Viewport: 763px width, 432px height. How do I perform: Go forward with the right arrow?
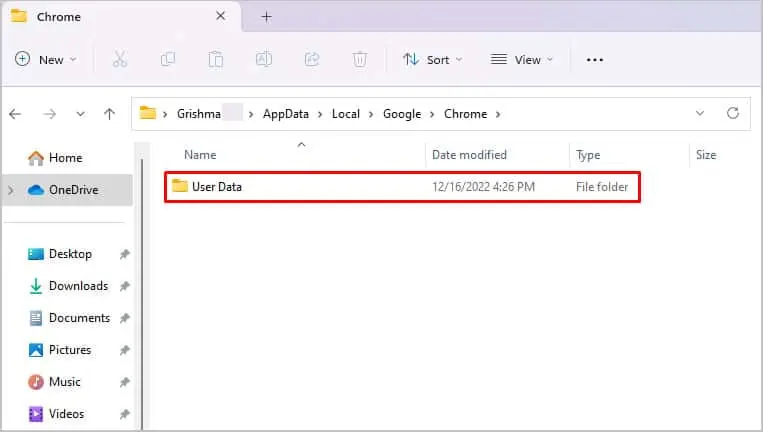49,114
